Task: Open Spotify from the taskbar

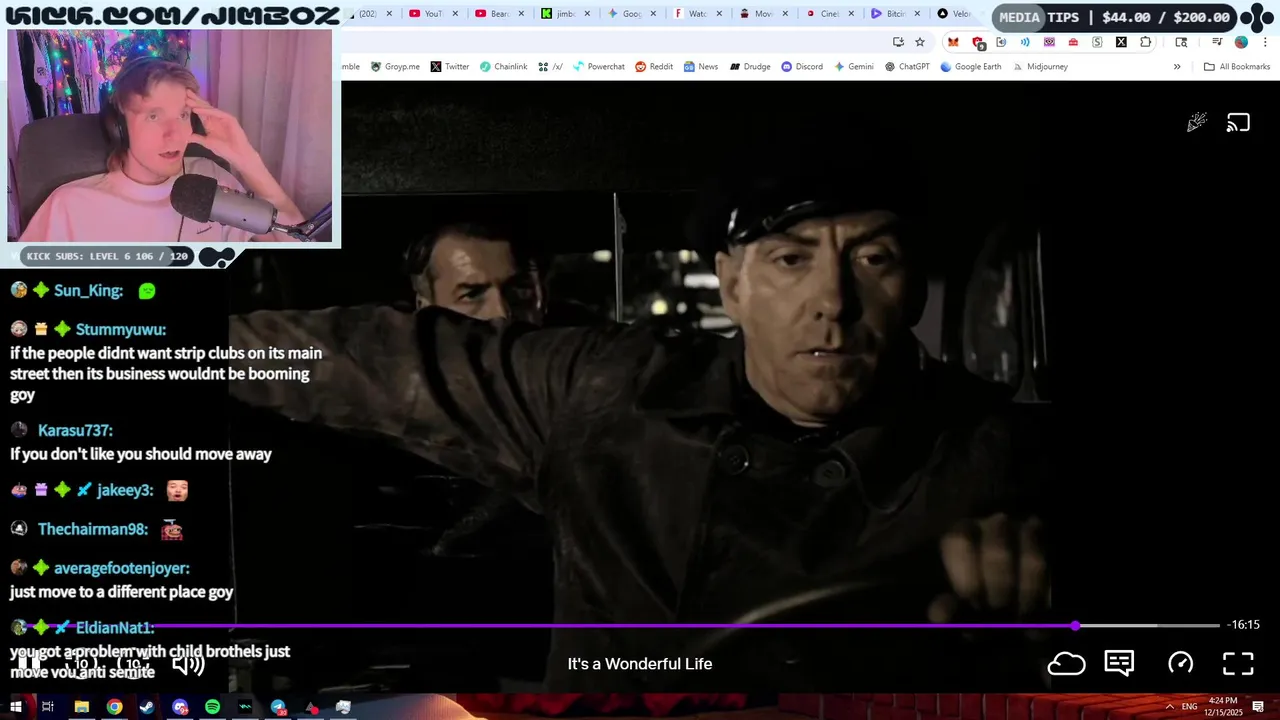Action: point(212,707)
